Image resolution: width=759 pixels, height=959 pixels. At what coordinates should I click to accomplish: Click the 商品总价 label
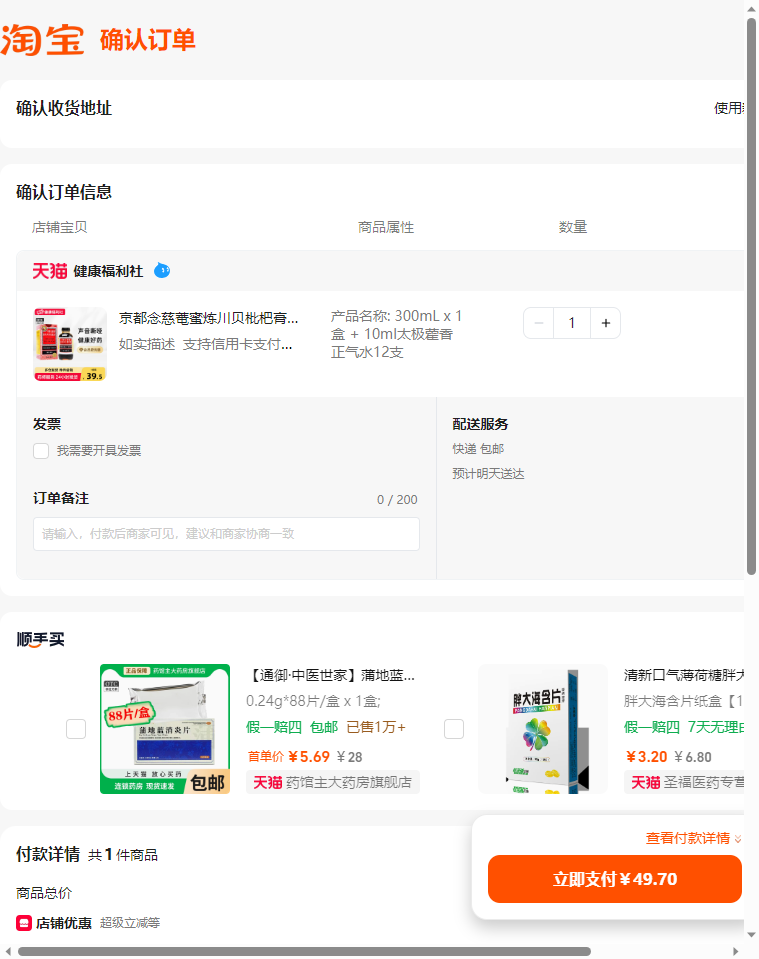[x=44, y=893]
